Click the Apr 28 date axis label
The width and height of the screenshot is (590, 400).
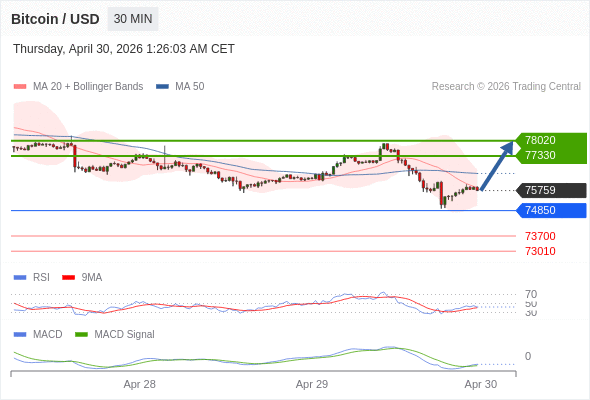pos(140,384)
